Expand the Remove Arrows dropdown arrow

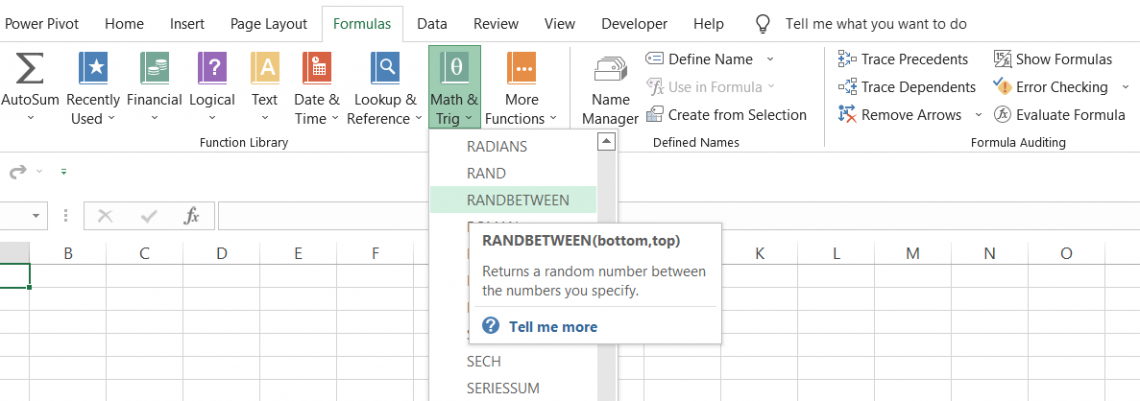click(978, 115)
